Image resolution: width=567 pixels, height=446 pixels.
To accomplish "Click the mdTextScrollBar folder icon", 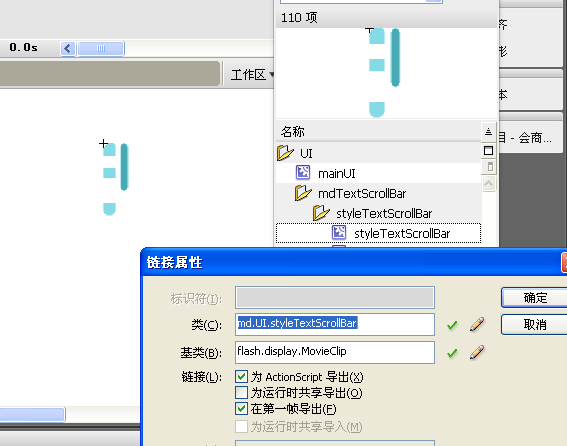I will (303, 193).
